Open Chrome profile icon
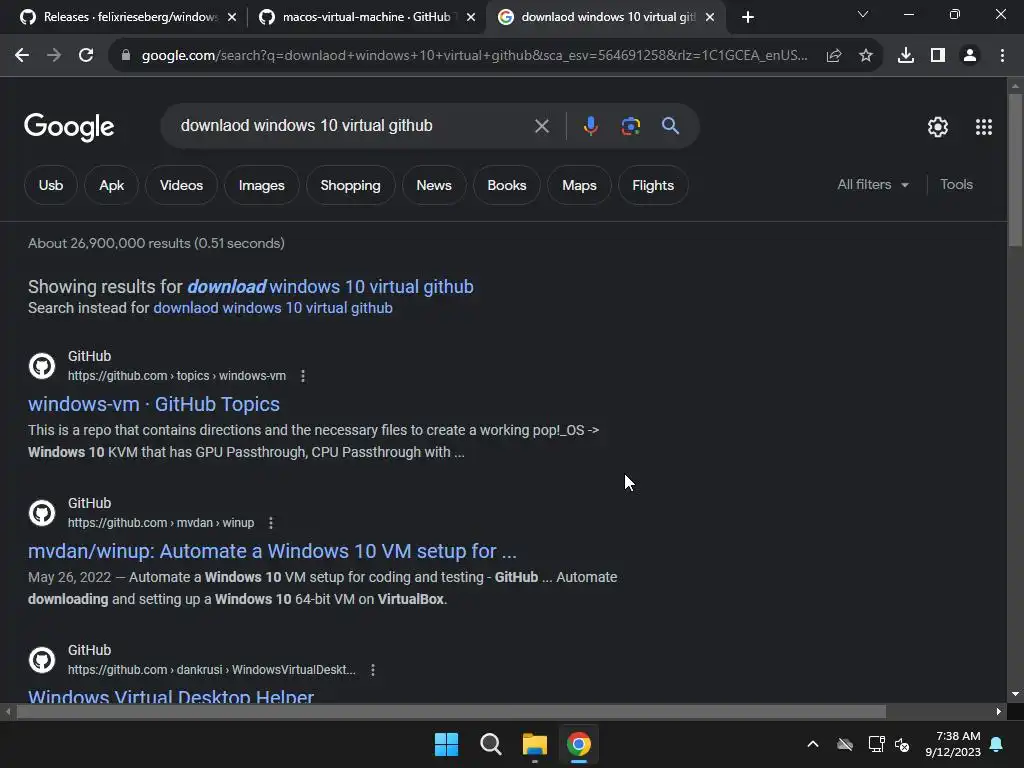Image resolution: width=1024 pixels, height=768 pixels. (970, 56)
